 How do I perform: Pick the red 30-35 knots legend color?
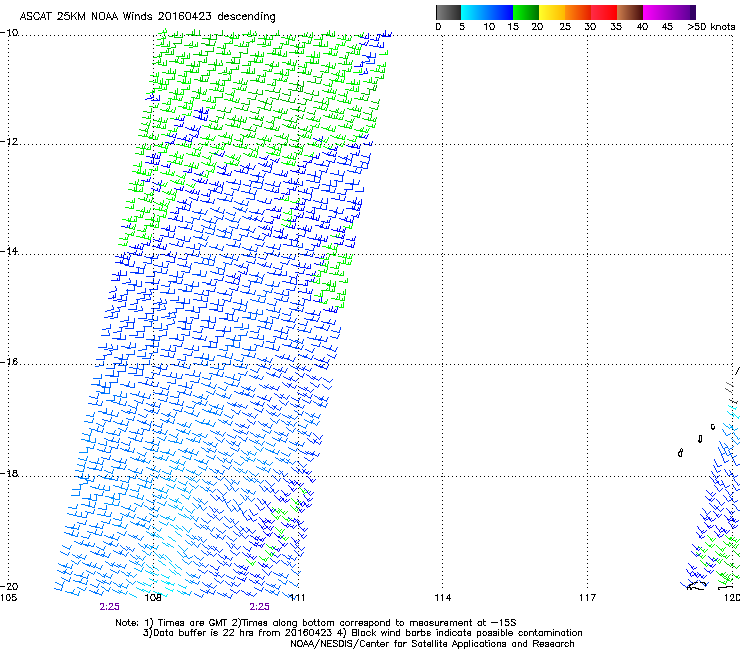[604, 12]
